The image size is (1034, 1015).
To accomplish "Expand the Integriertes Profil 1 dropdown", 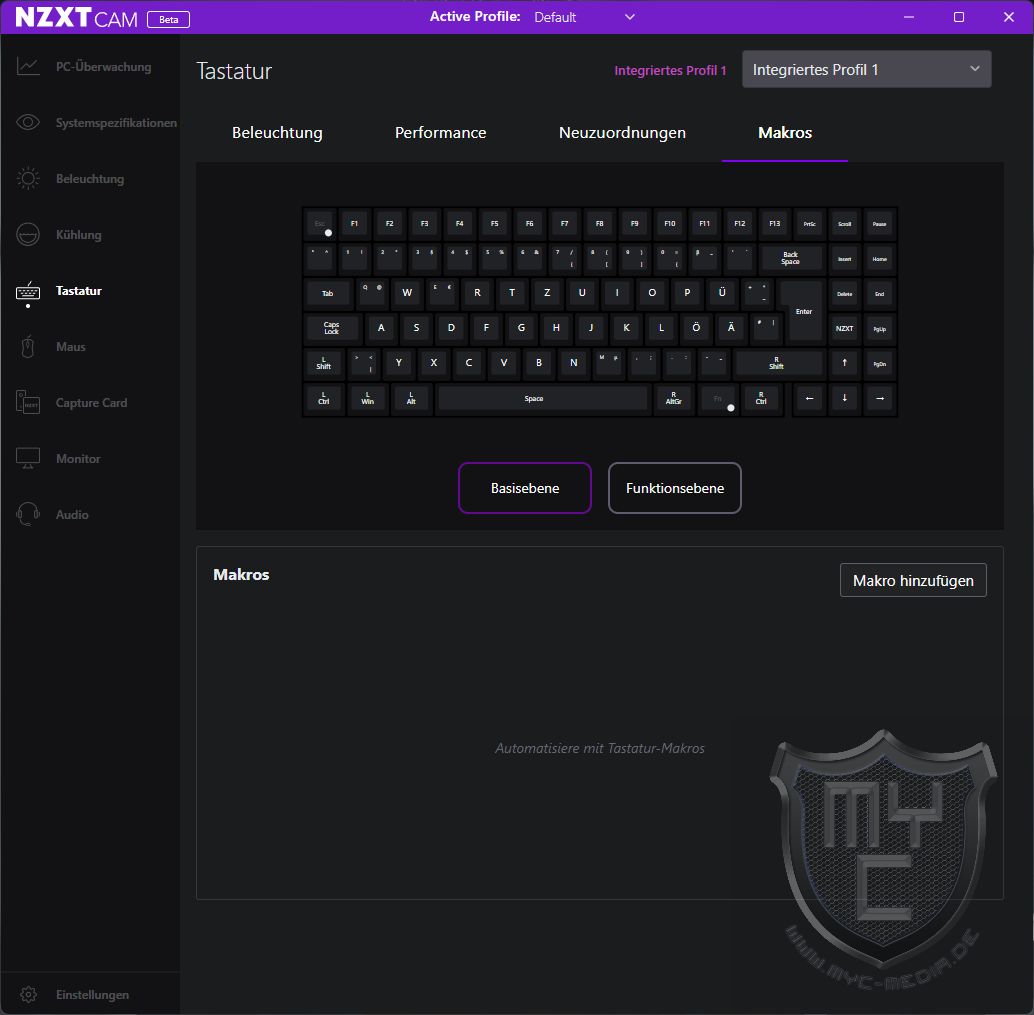I will pos(866,70).
